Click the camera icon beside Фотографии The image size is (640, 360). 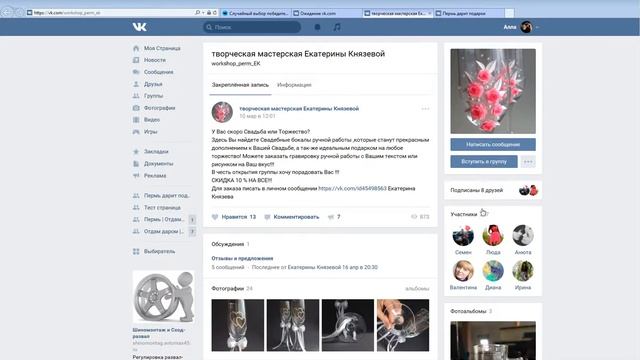point(136,108)
